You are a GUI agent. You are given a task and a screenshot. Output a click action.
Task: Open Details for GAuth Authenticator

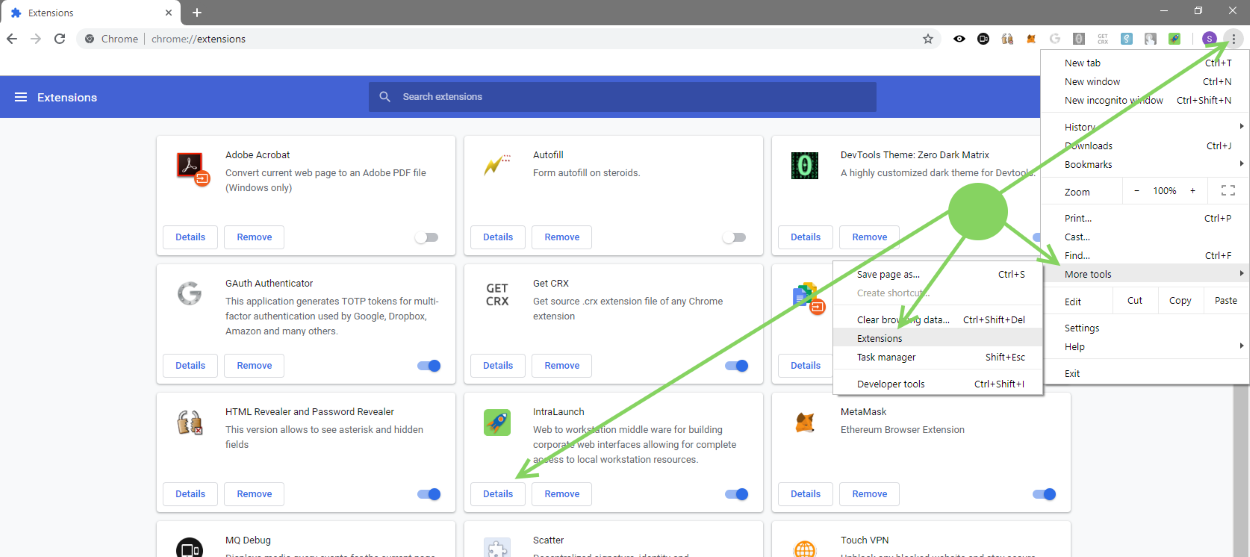(190, 366)
